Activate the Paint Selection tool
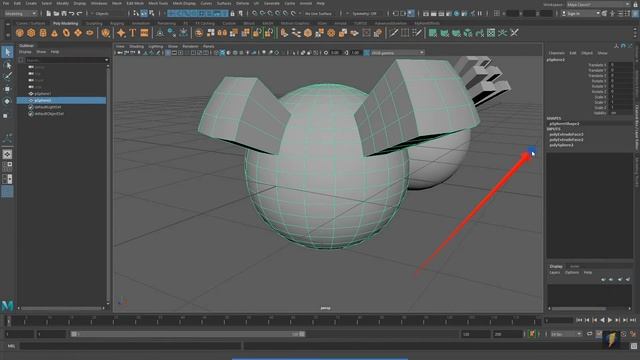Image resolution: width=640 pixels, height=360 pixels. point(7,76)
